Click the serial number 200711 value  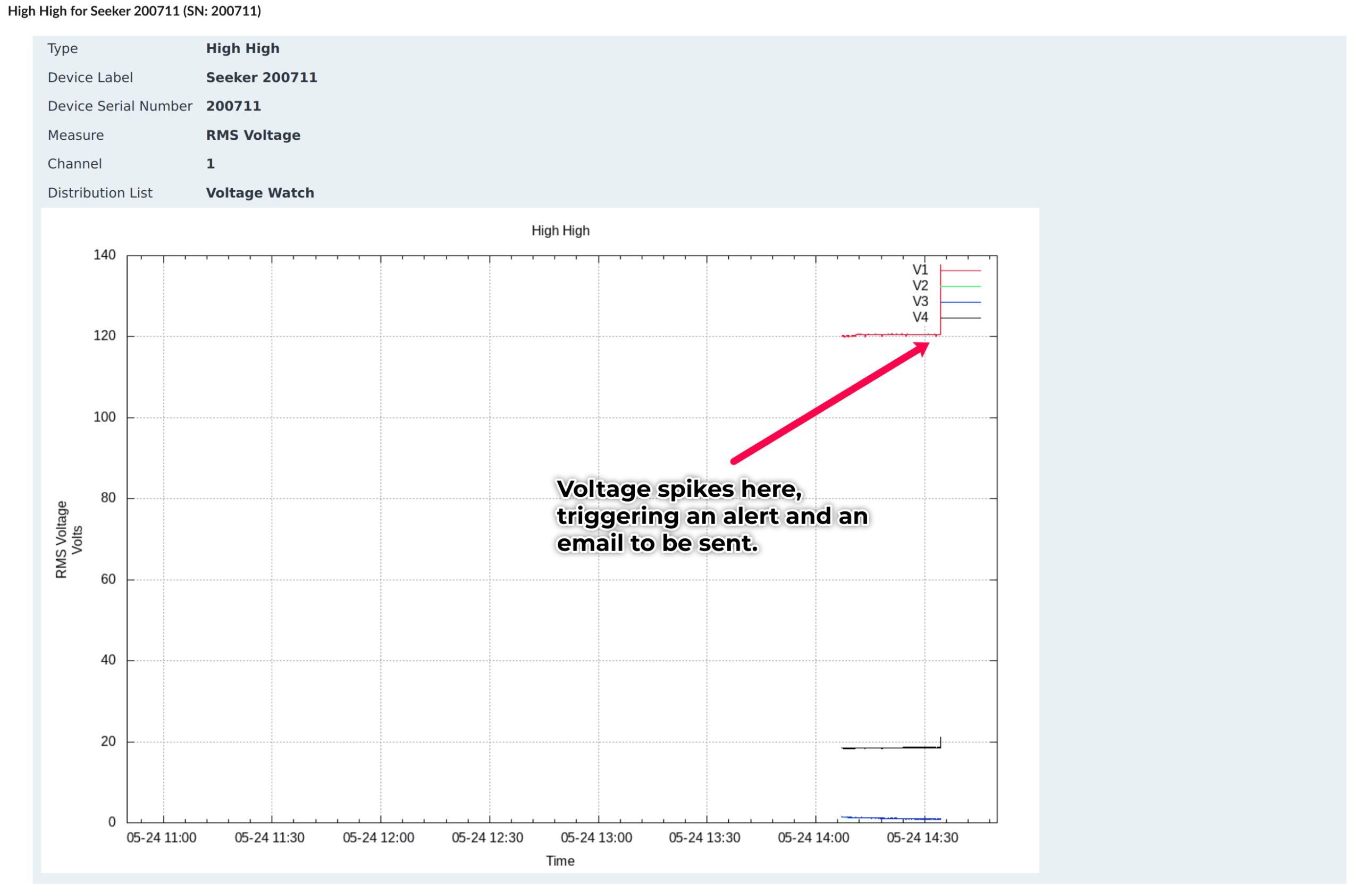pos(233,106)
